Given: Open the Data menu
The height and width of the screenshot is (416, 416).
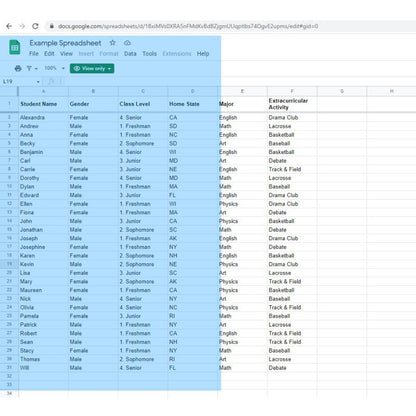Looking at the screenshot, I should [130, 54].
